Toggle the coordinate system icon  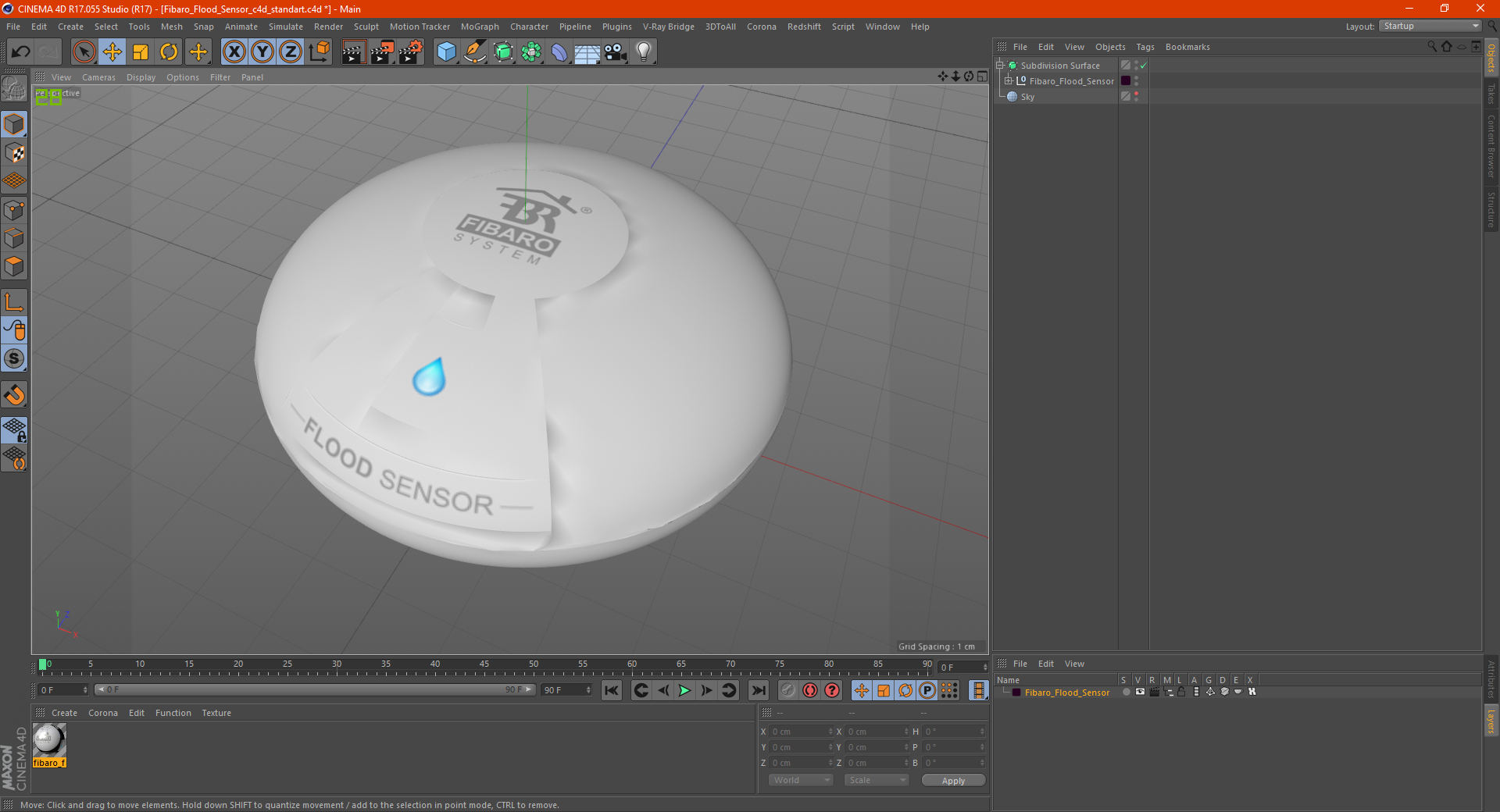pos(320,52)
